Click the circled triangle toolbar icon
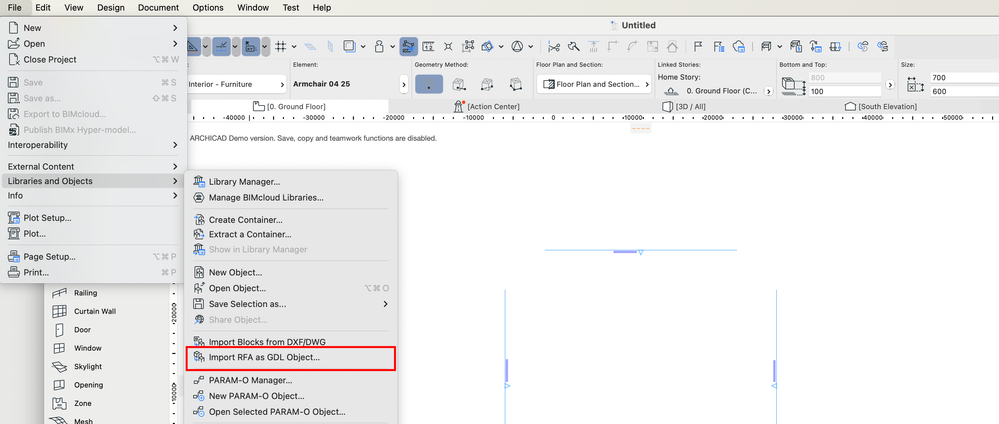This screenshot has width=999, height=424. pyautogui.click(x=517, y=47)
